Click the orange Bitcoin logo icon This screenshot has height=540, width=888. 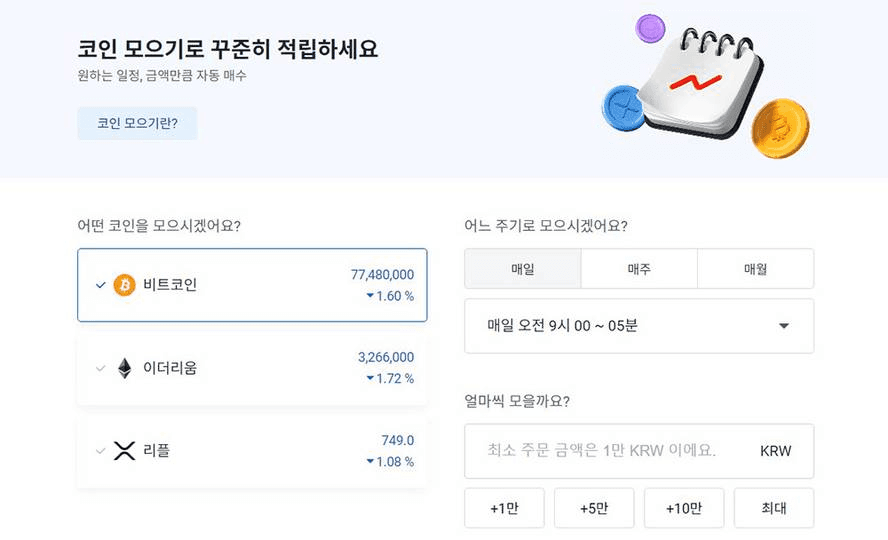[x=125, y=285]
